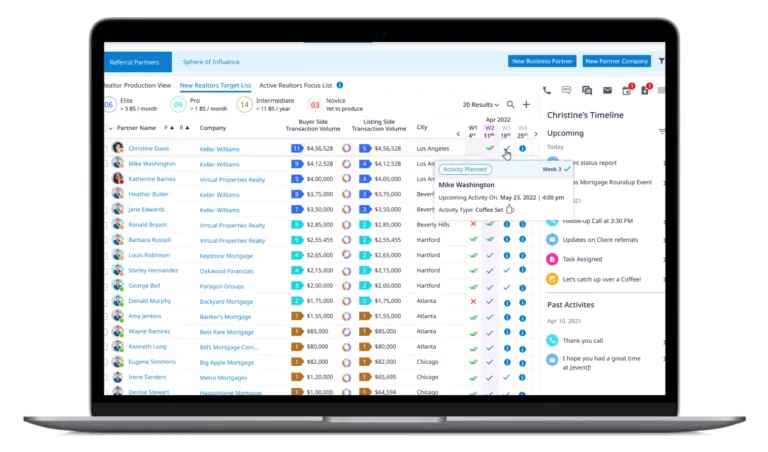This screenshot has width=768, height=452.
Task: Click the red X mark in Ronald Bryant row
Action: (x=473, y=224)
